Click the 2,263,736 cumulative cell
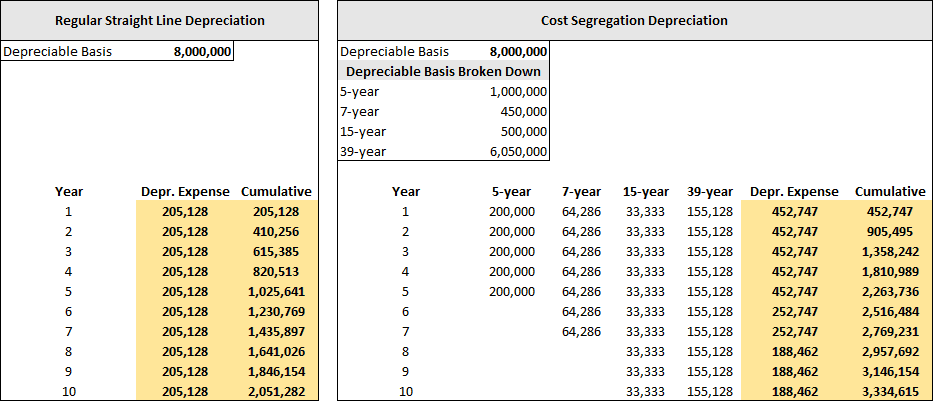 tap(890, 291)
